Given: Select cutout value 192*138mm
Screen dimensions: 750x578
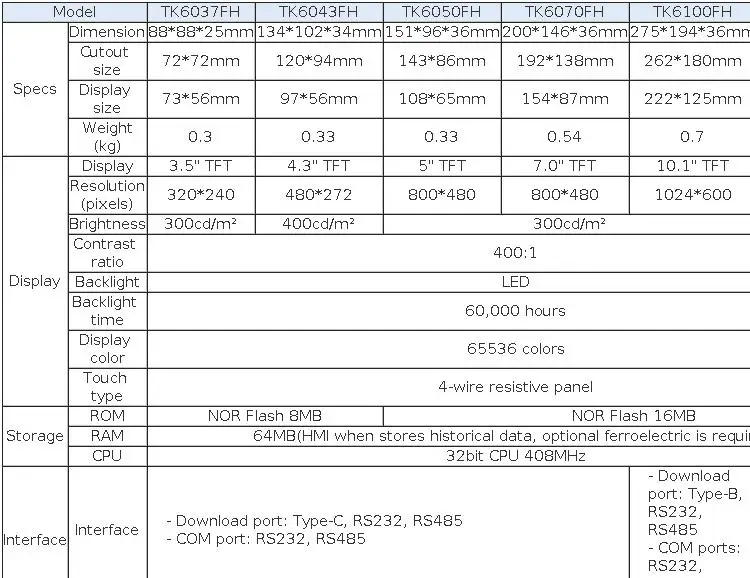Looking at the screenshot, I should (x=565, y=61).
